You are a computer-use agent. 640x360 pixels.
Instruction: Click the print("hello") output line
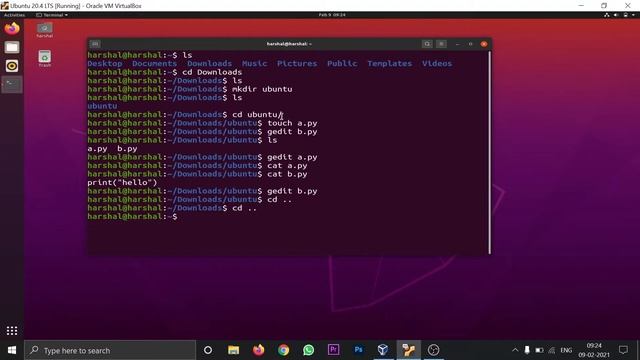(122, 182)
